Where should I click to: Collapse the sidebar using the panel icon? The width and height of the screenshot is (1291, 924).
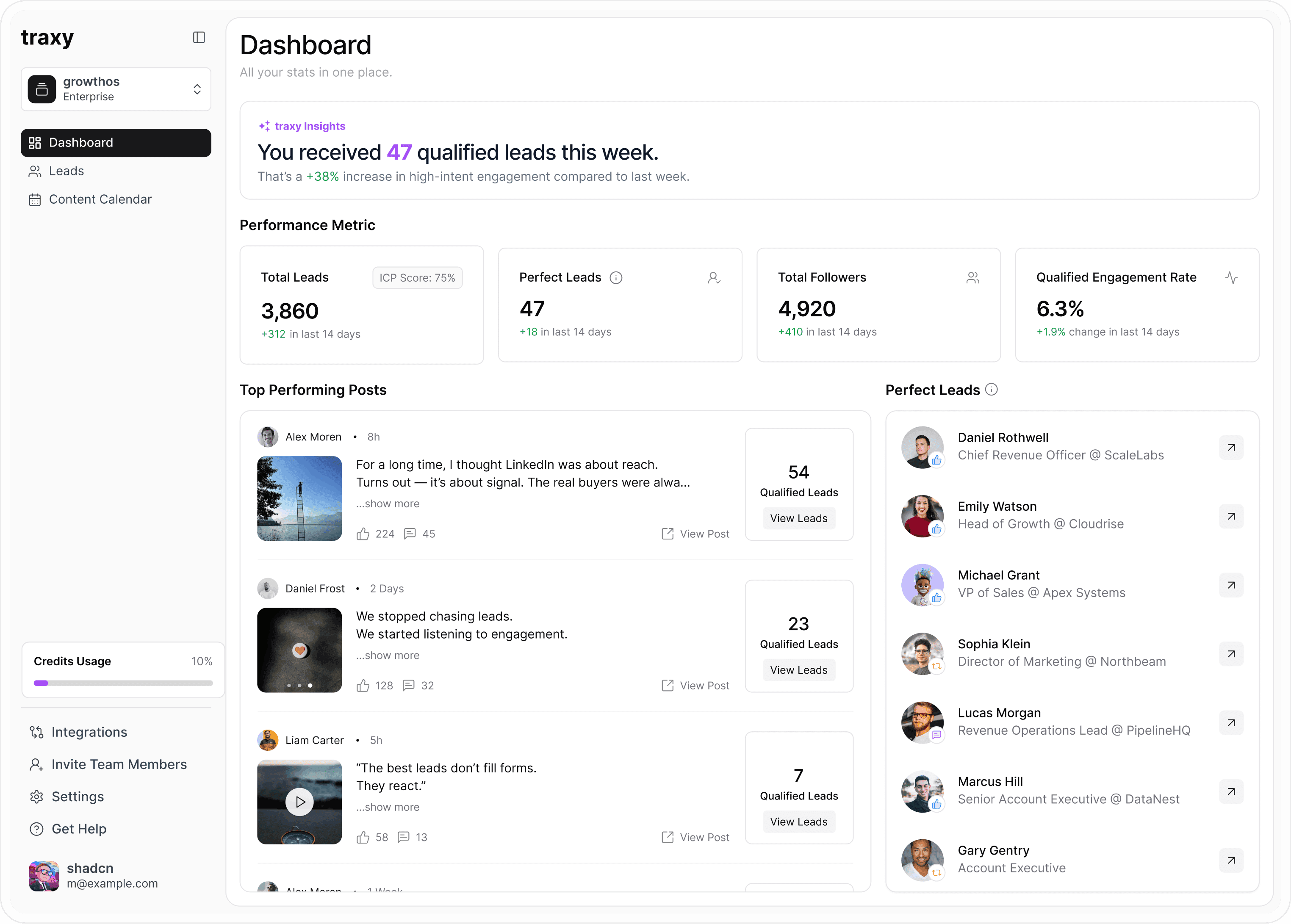[199, 38]
